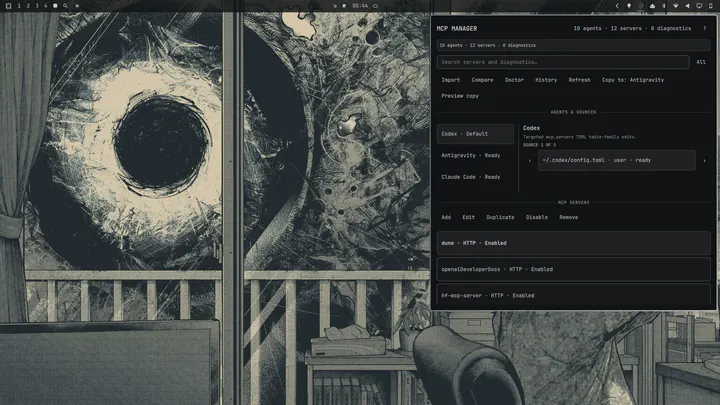Click the Compare button
This screenshot has width=720, height=405.
(482, 80)
